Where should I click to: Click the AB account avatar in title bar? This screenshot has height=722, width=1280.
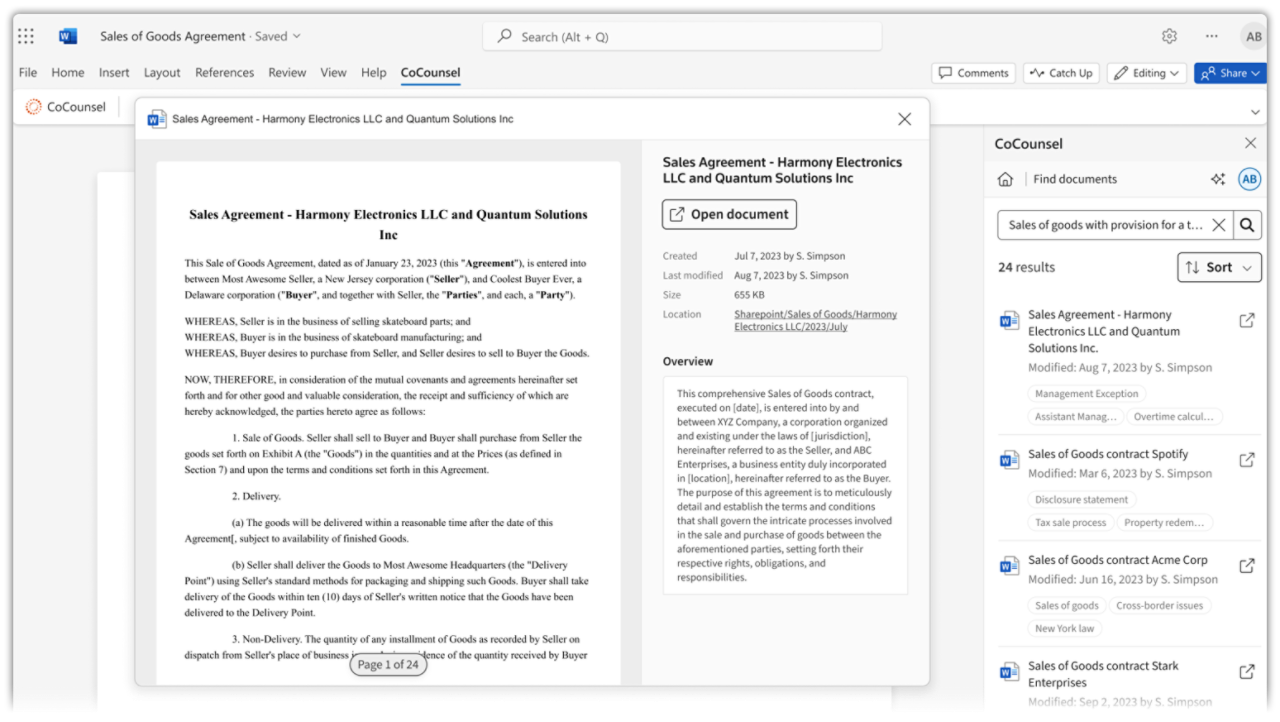(x=1253, y=36)
